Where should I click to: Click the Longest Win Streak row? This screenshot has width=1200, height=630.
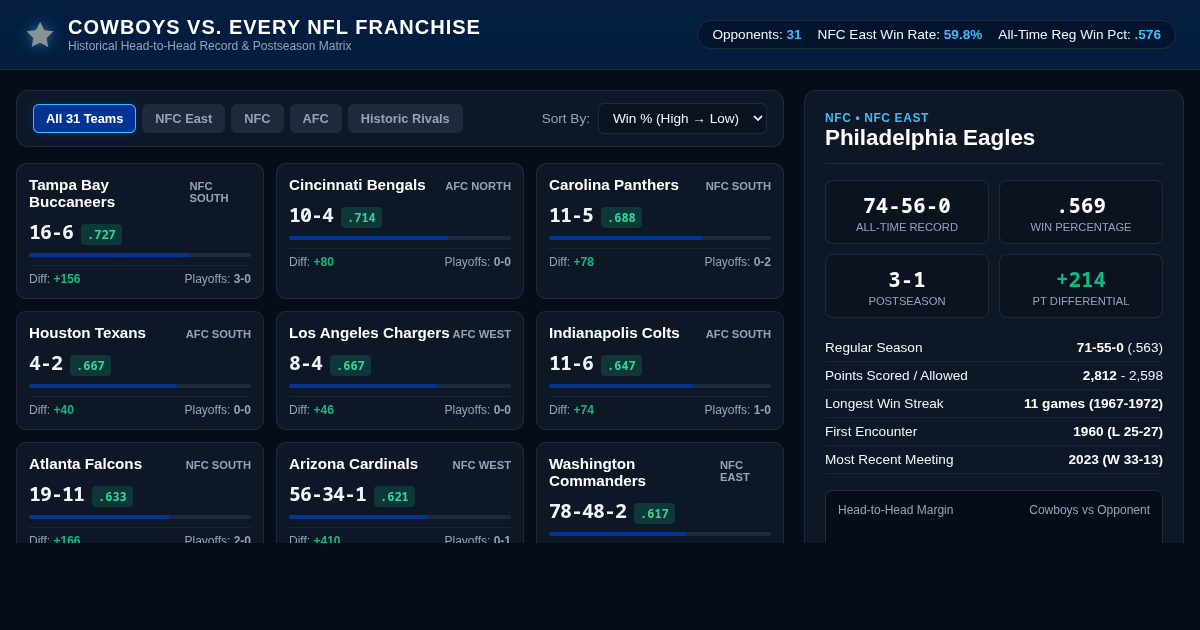tap(994, 403)
